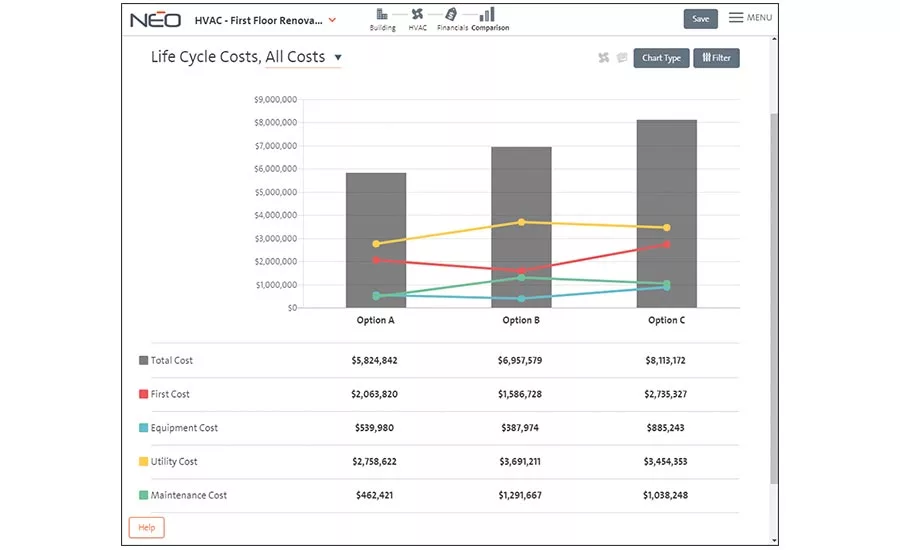Open the All Costs dropdown arrow
Viewport: 900px width, 550px height.
pos(338,57)
